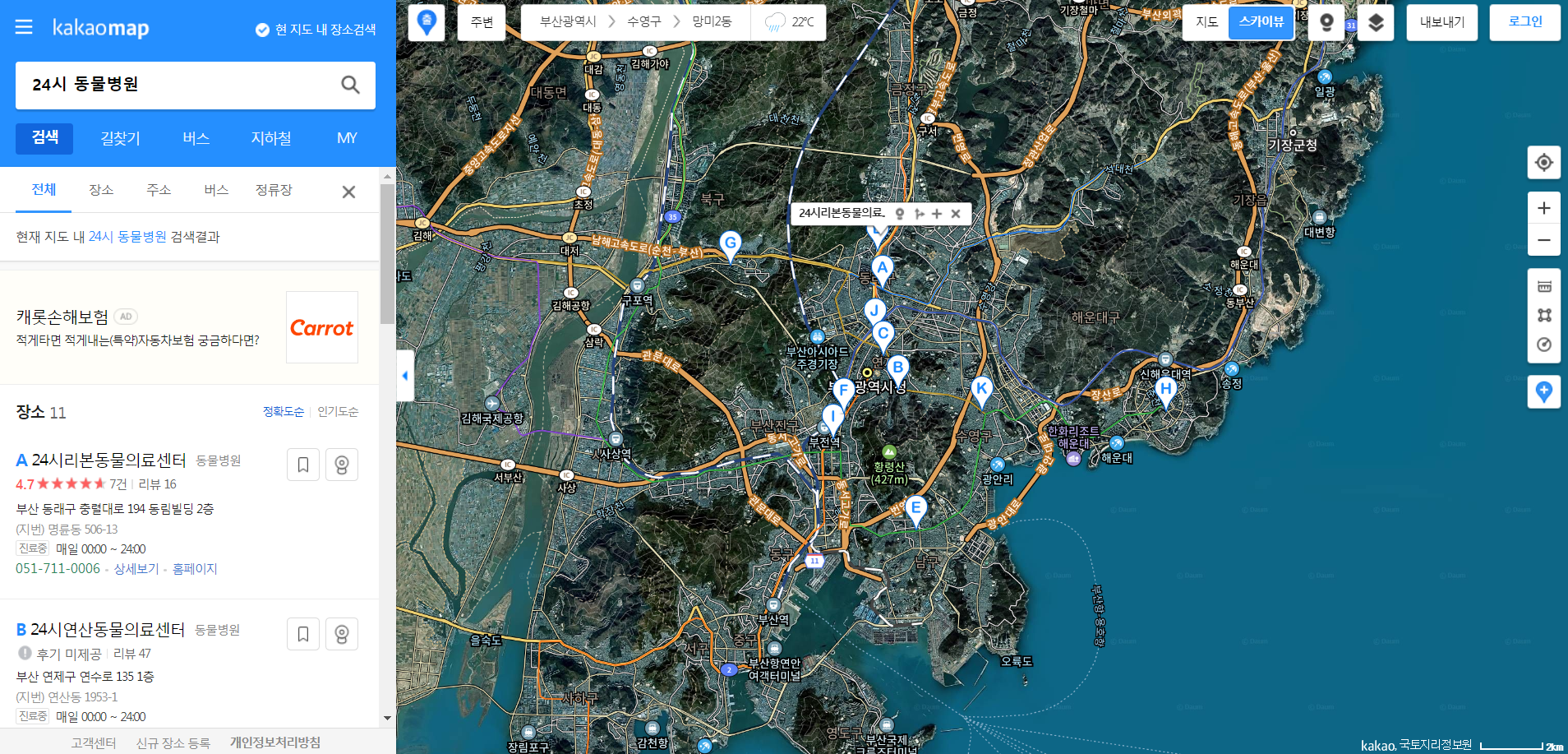Viewport: 1568px width, 754px height.
Task: Open 개인정보처리방침 footer link
Action: click(274, 742)
